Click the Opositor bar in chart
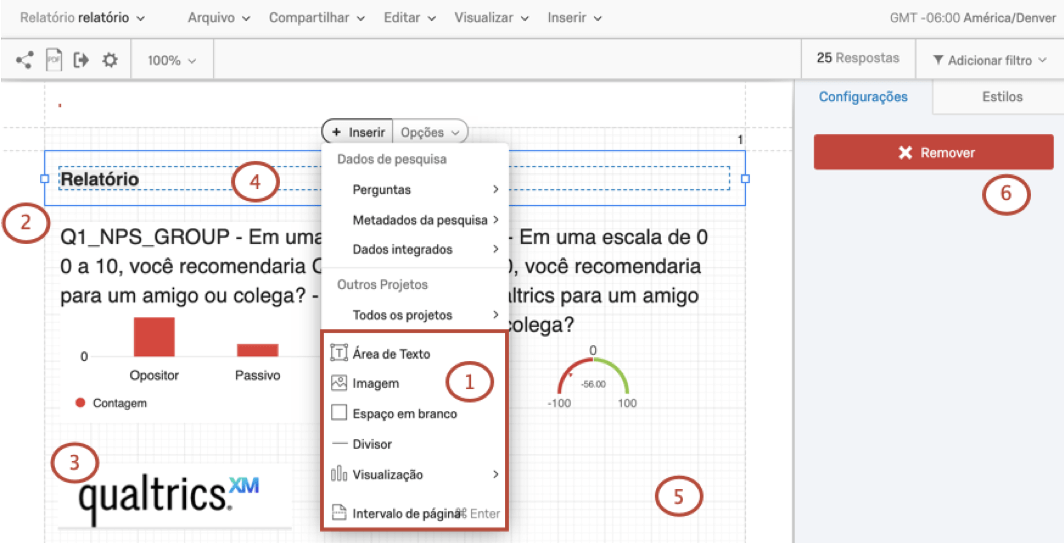 [x=154, y=337]
